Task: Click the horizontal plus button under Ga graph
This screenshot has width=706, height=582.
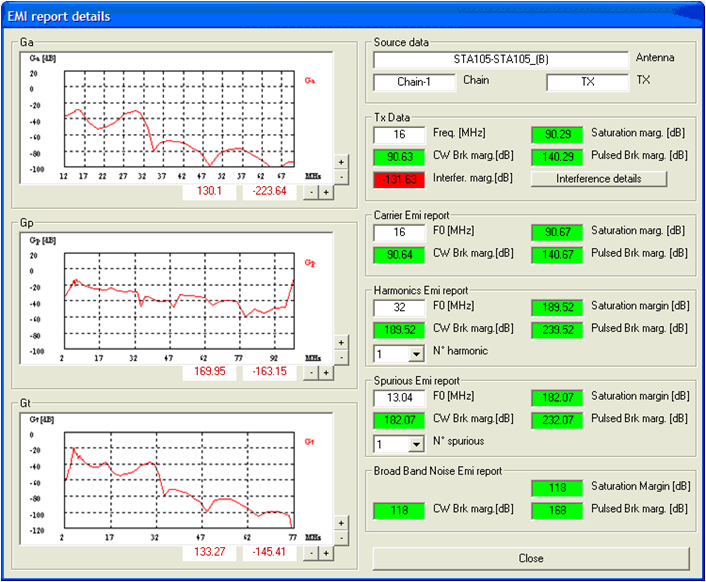Action: click(326, 192)
